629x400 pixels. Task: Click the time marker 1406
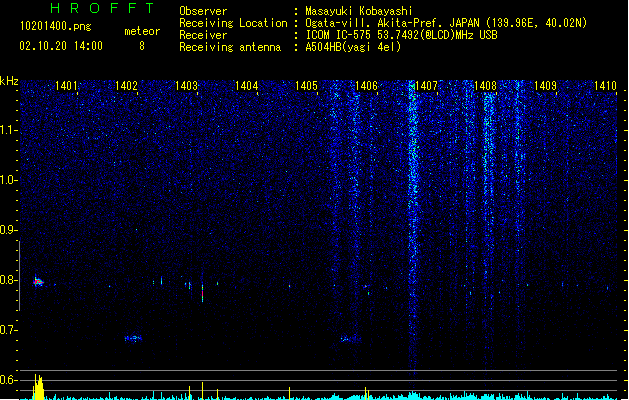point(366,86)
